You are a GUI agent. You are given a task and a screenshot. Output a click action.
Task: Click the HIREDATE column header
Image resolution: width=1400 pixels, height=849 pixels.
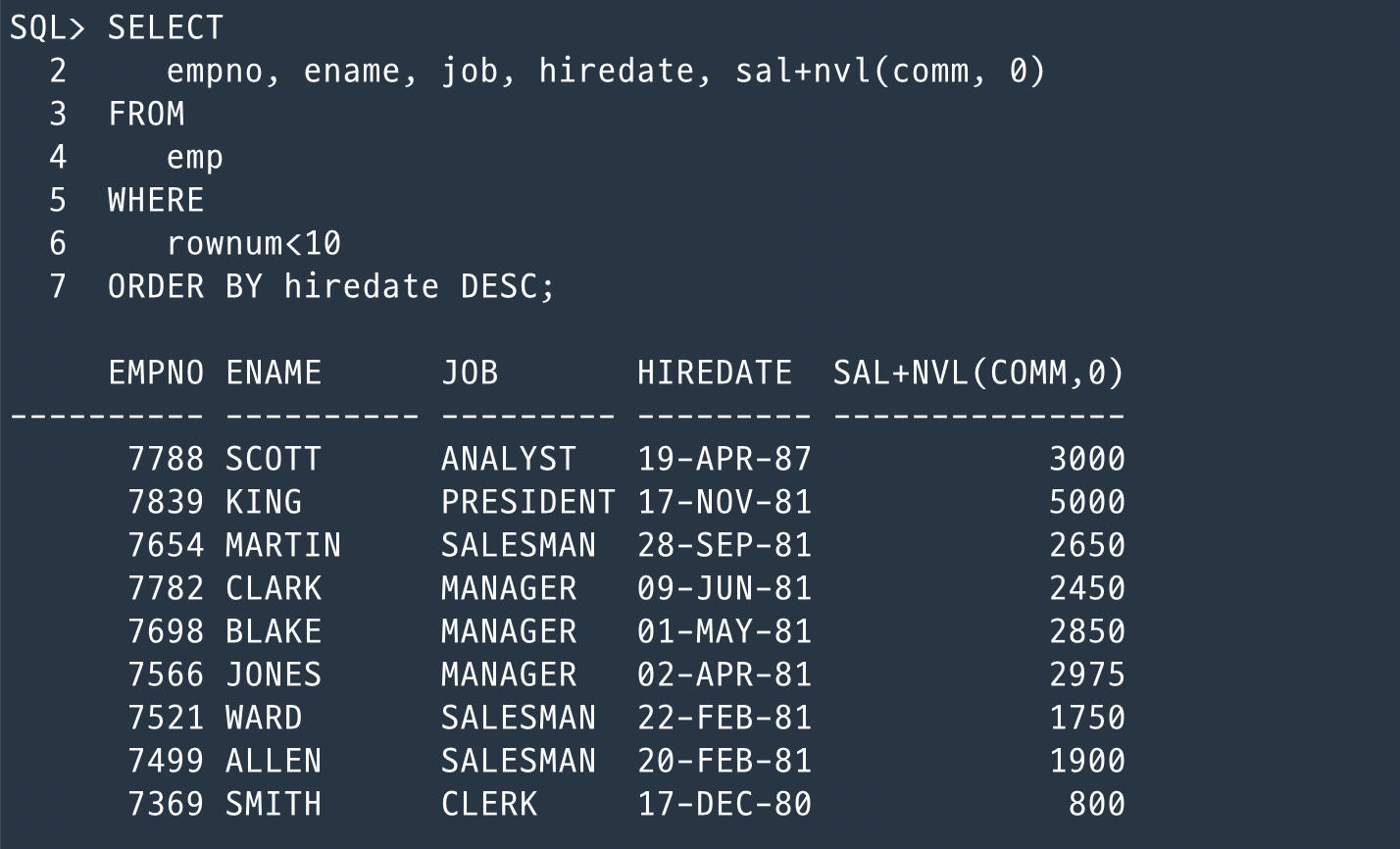715,373
